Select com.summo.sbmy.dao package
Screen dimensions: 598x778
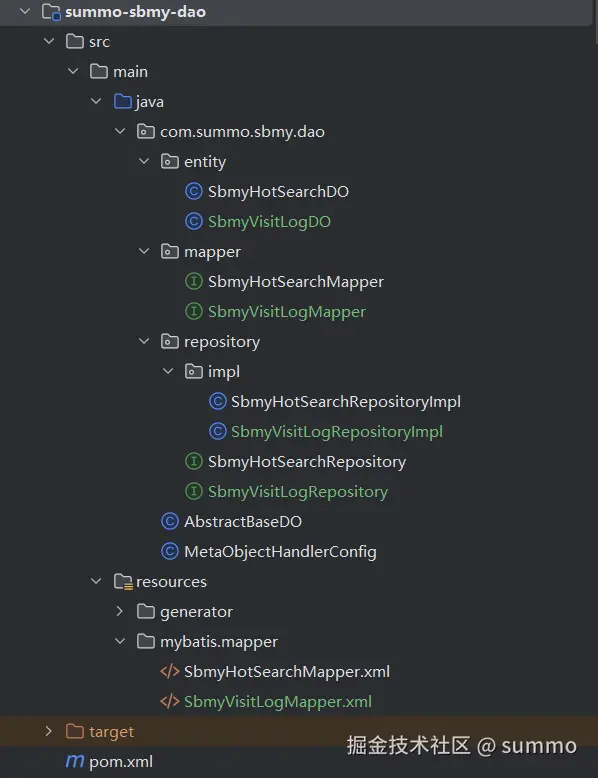[x=242, y=131]
